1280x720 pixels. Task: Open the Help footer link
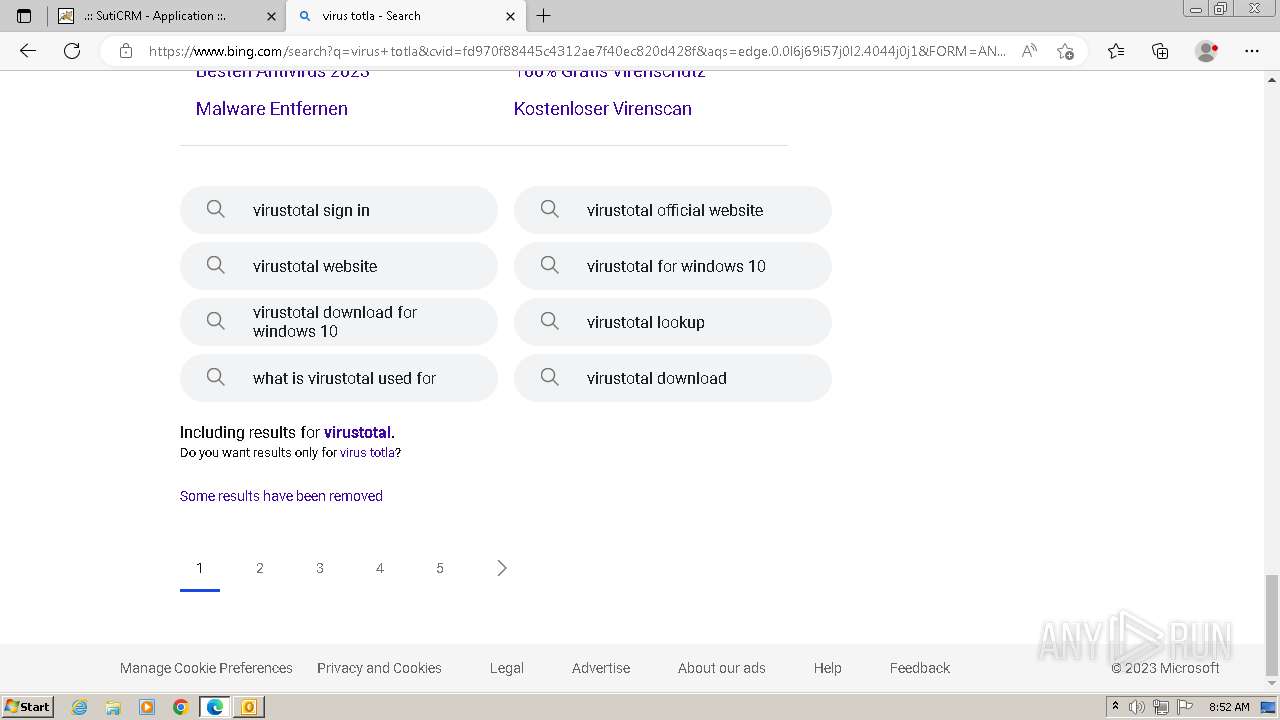click(828, 668)
